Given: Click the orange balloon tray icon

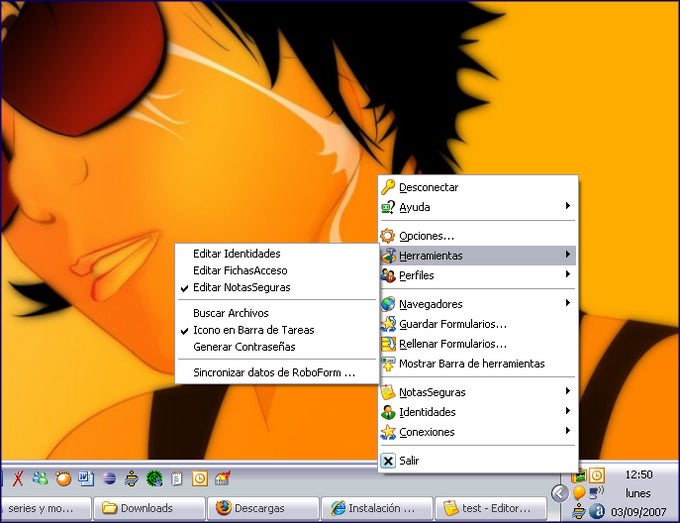Looking at the screenshot, I should point(579,493).
